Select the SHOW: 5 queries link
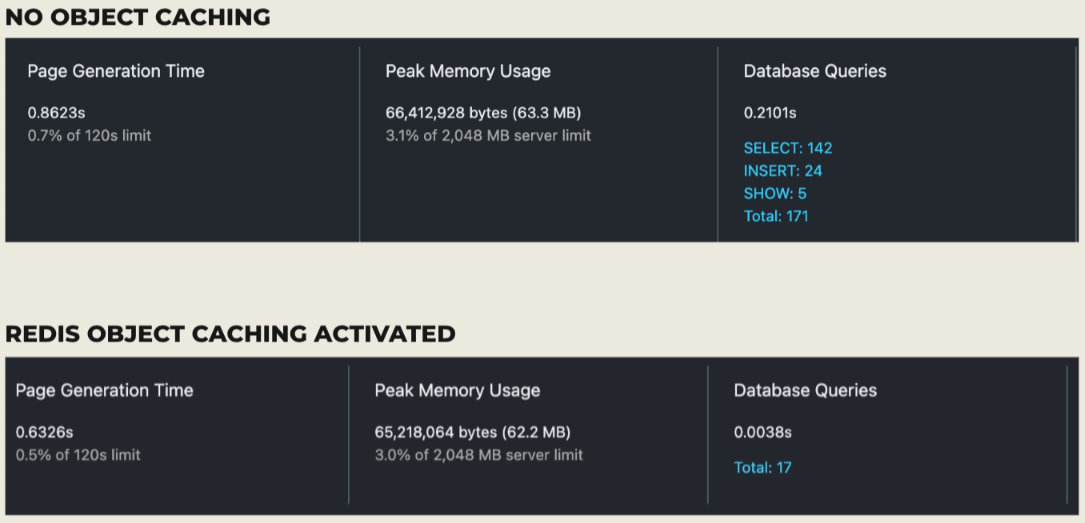 [775, 194]
